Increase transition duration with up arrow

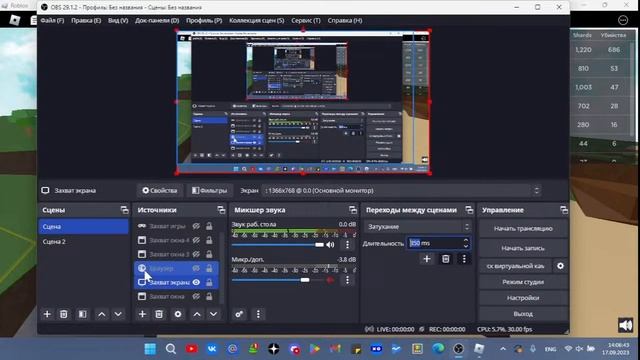[x=466, y=240]
